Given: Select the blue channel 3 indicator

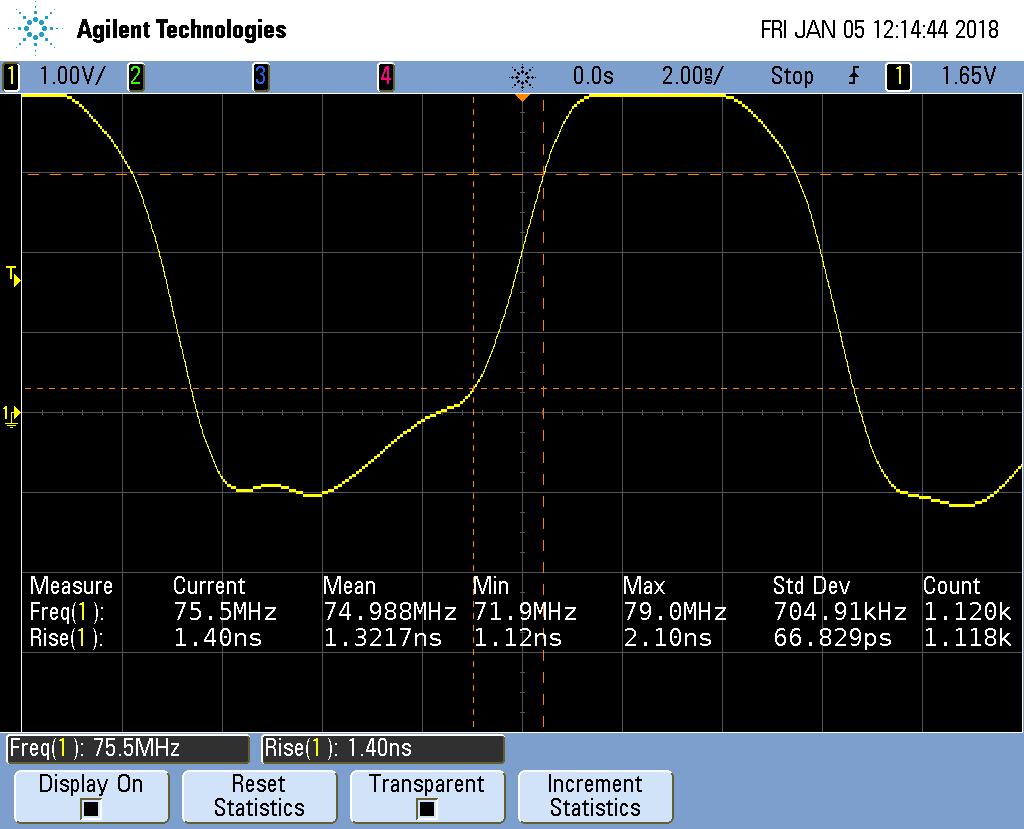Looking at the screenshot, I should [261, 76].
